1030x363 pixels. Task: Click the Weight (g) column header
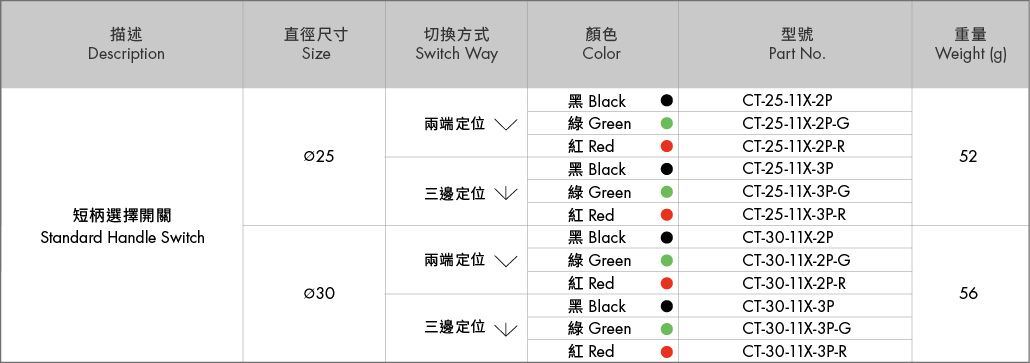point(970,45)
